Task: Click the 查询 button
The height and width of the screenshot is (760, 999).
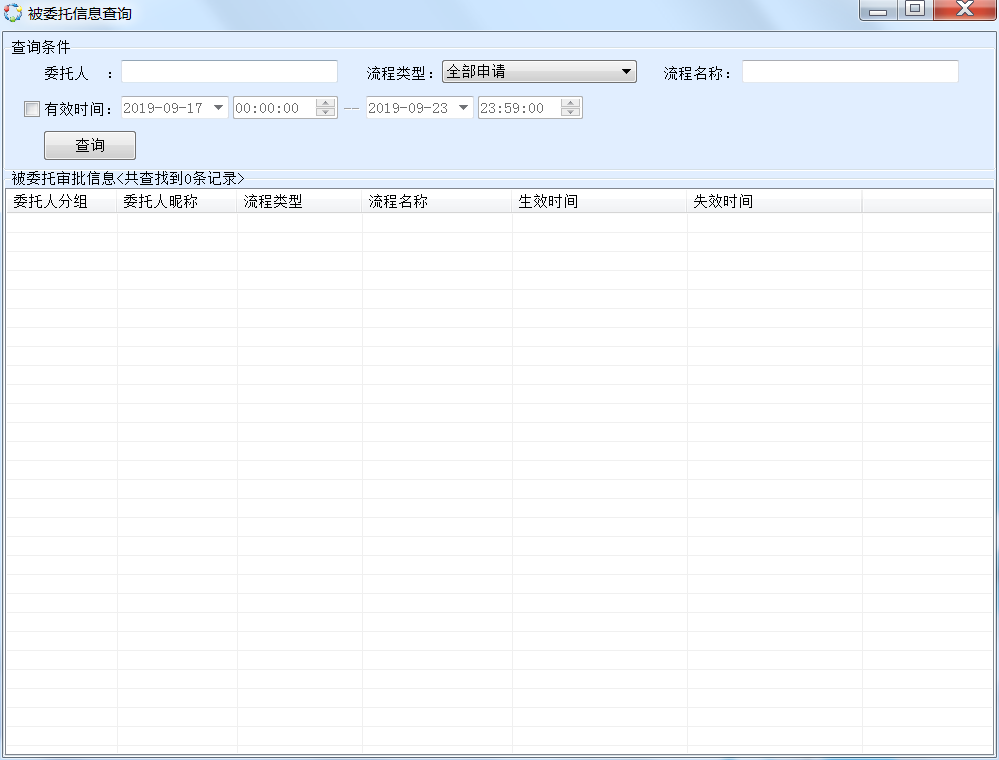Action: click(90, 145)
